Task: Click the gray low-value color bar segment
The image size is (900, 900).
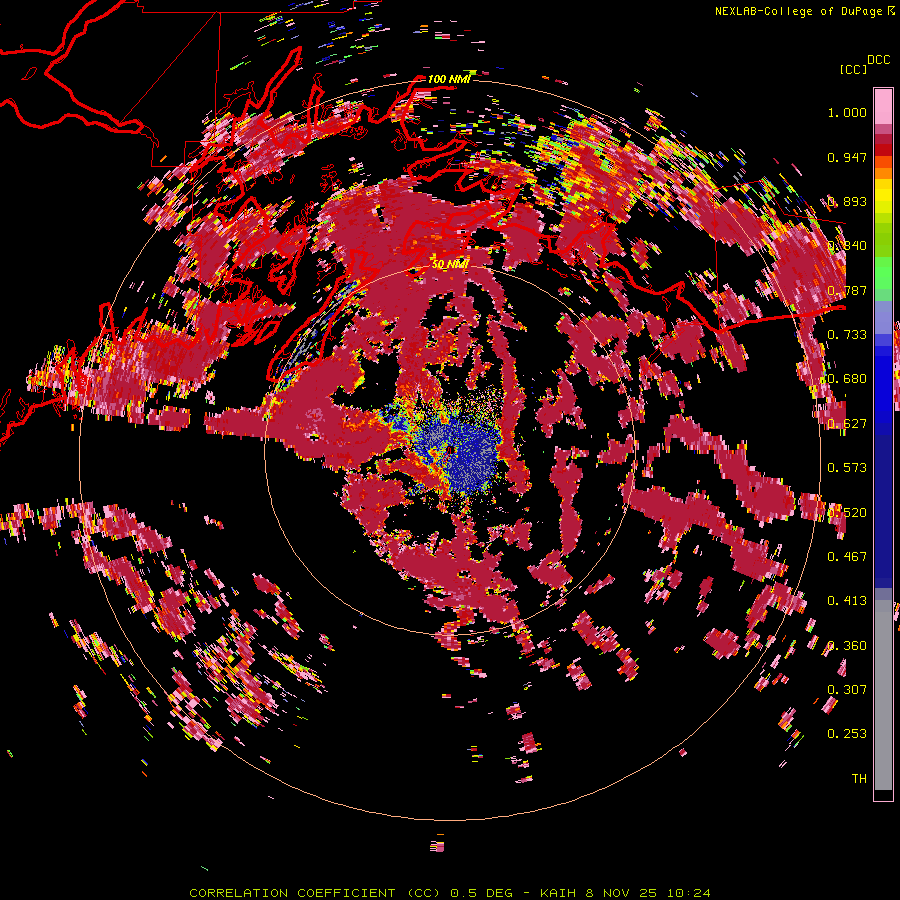Action: [883, 695]
